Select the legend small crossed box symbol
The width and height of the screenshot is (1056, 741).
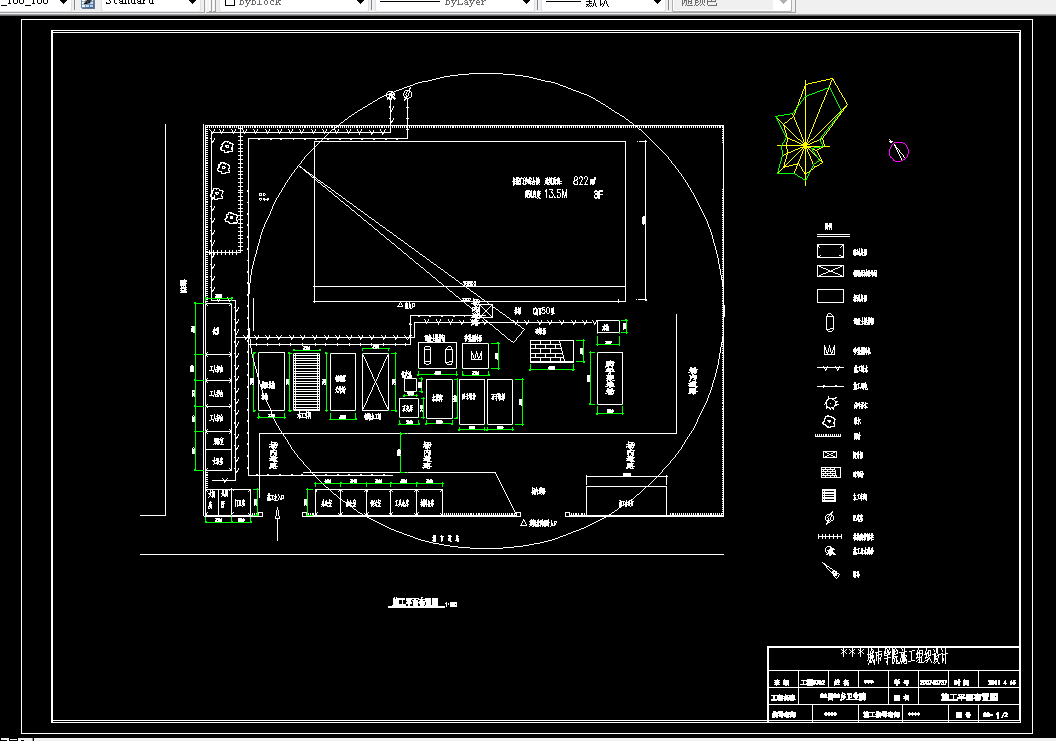coord(830,455)
